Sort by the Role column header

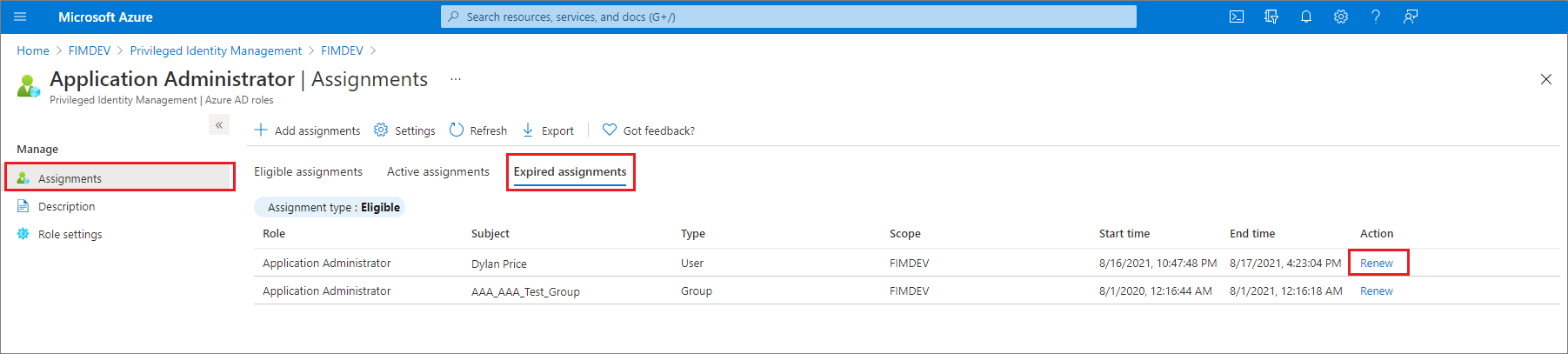274,233
